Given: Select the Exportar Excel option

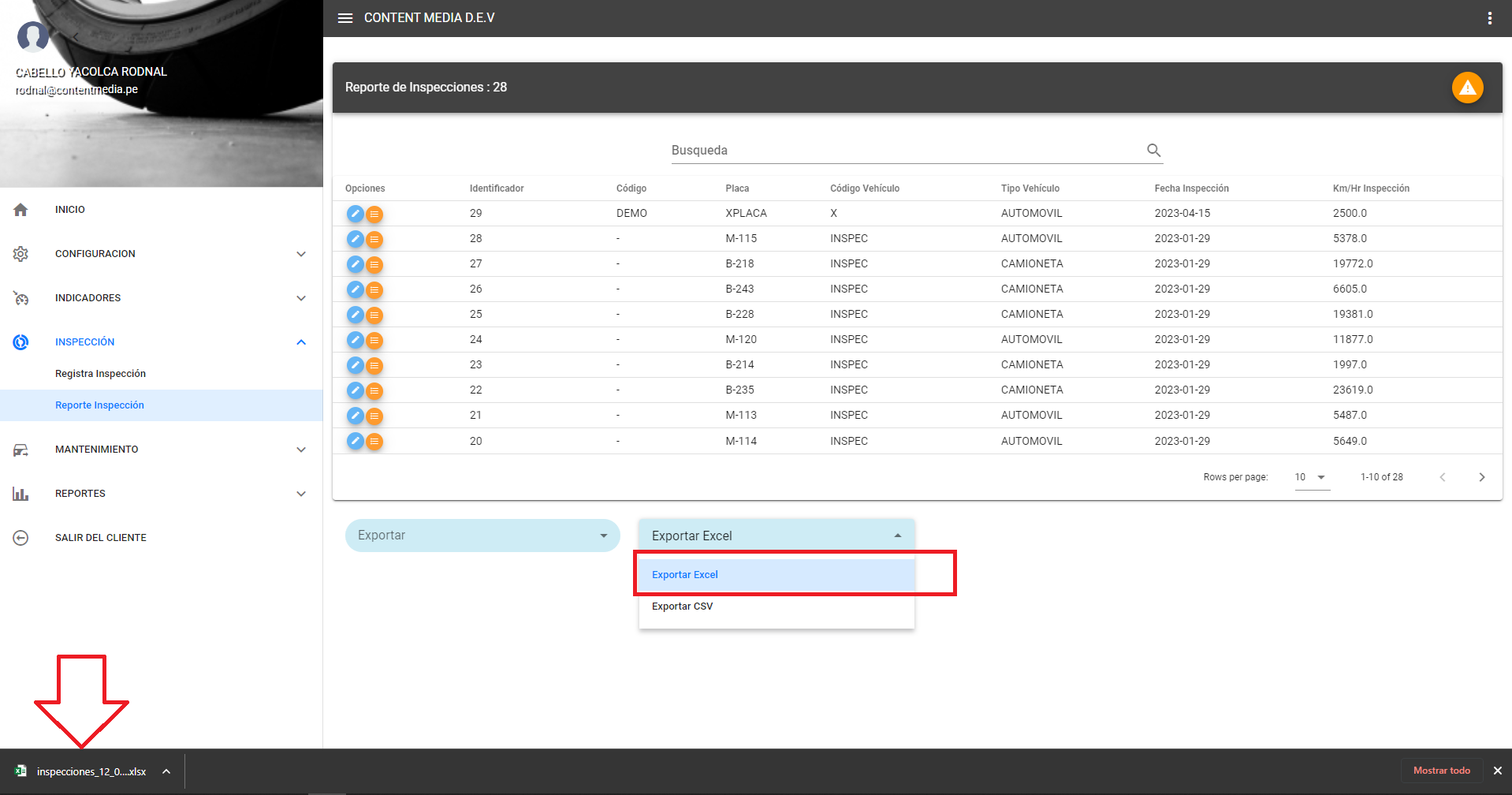Looking at the screenshot, I should 685,575.
